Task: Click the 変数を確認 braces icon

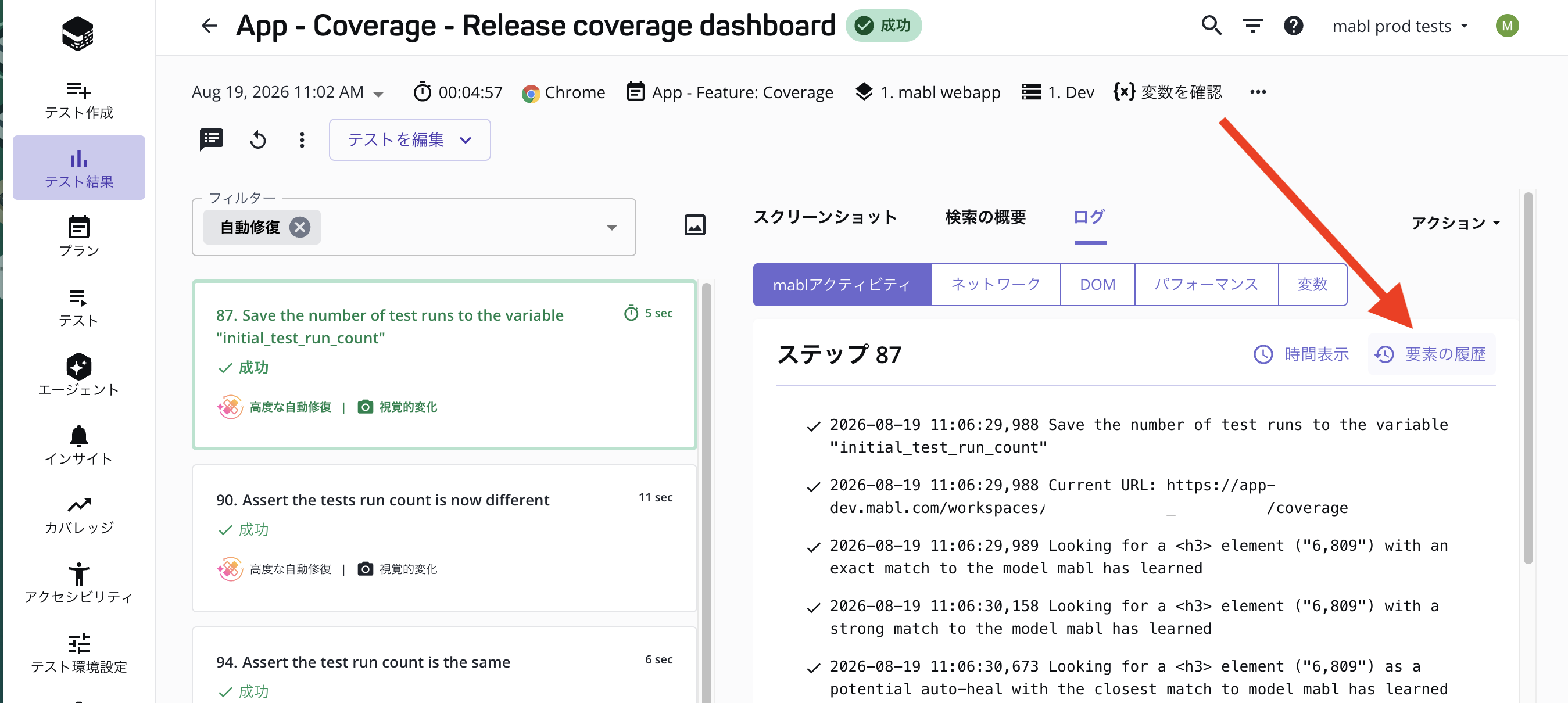Action: click(1123, 92)
